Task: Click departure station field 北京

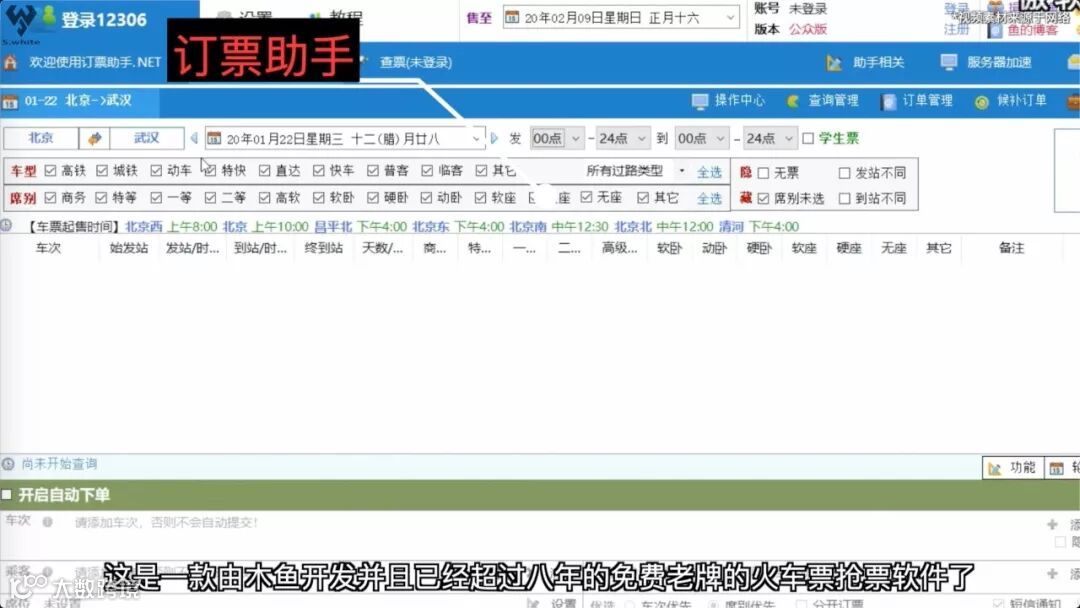Action: point(41,138)
